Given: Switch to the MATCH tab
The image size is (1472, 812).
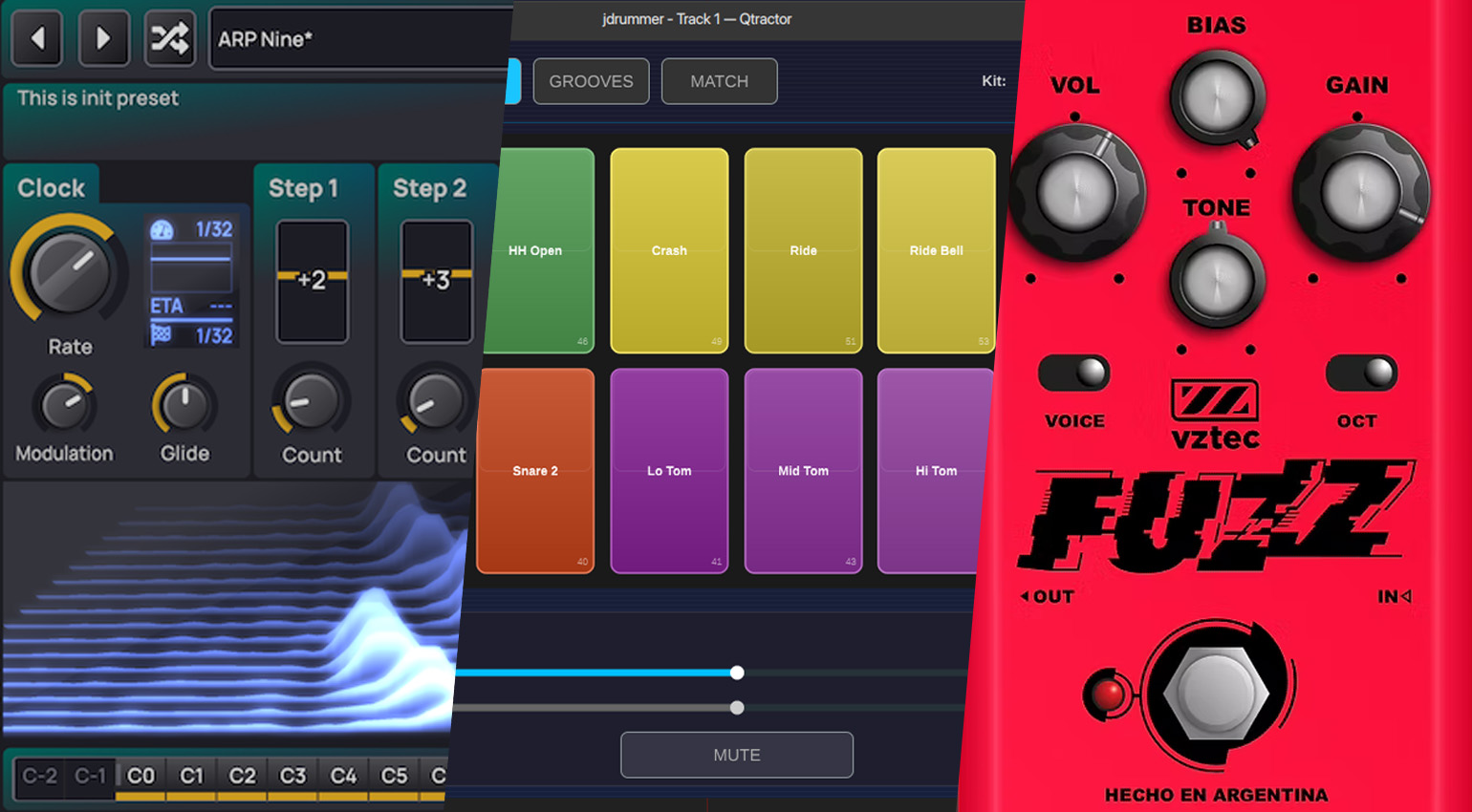Looking at the screenshot, I should 719,81.
